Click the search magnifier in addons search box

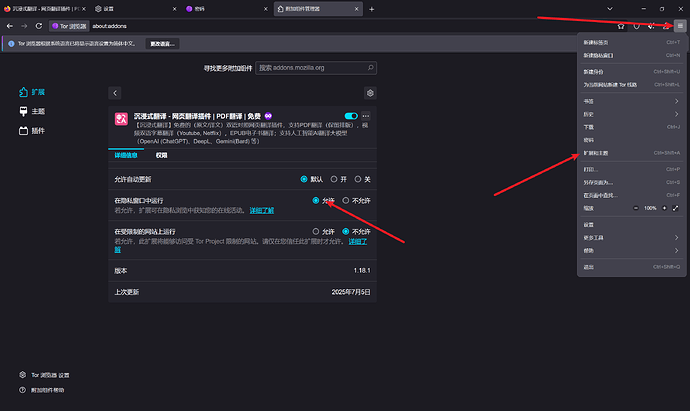(371, 68)
